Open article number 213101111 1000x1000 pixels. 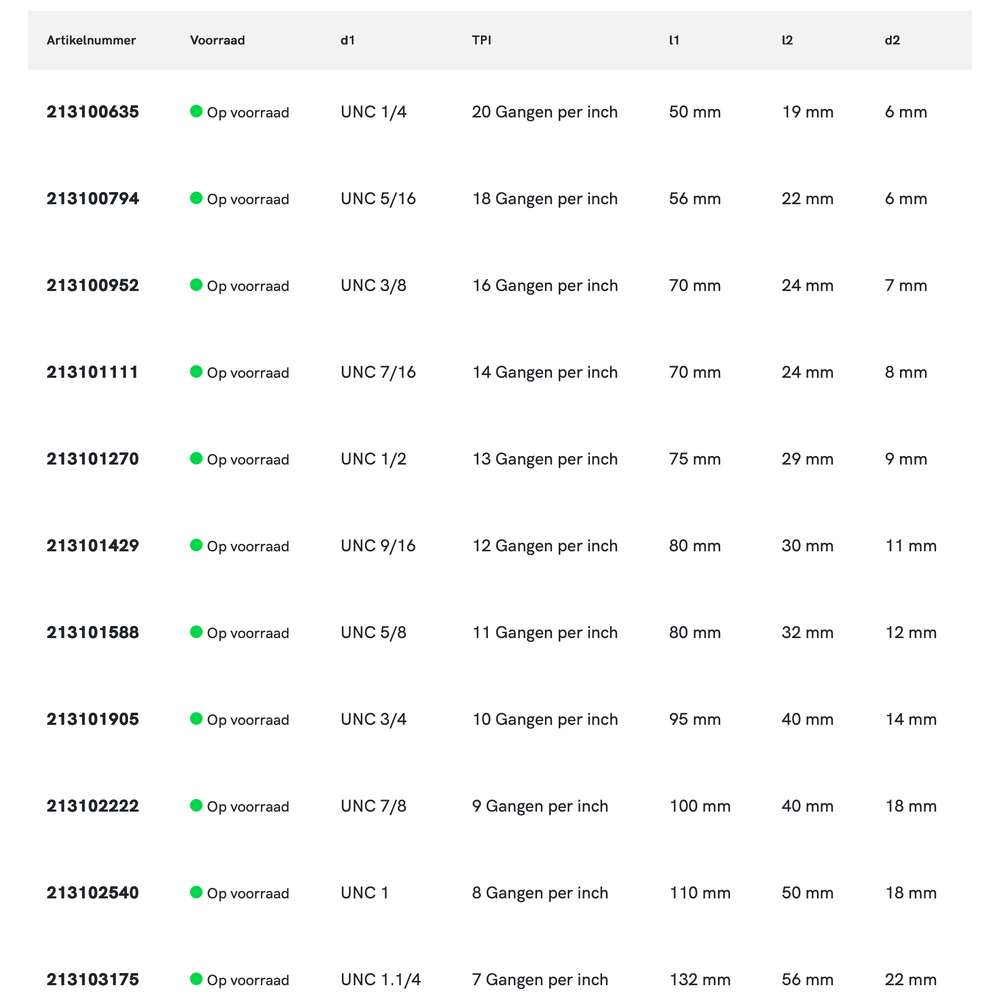tap(93, 372)
